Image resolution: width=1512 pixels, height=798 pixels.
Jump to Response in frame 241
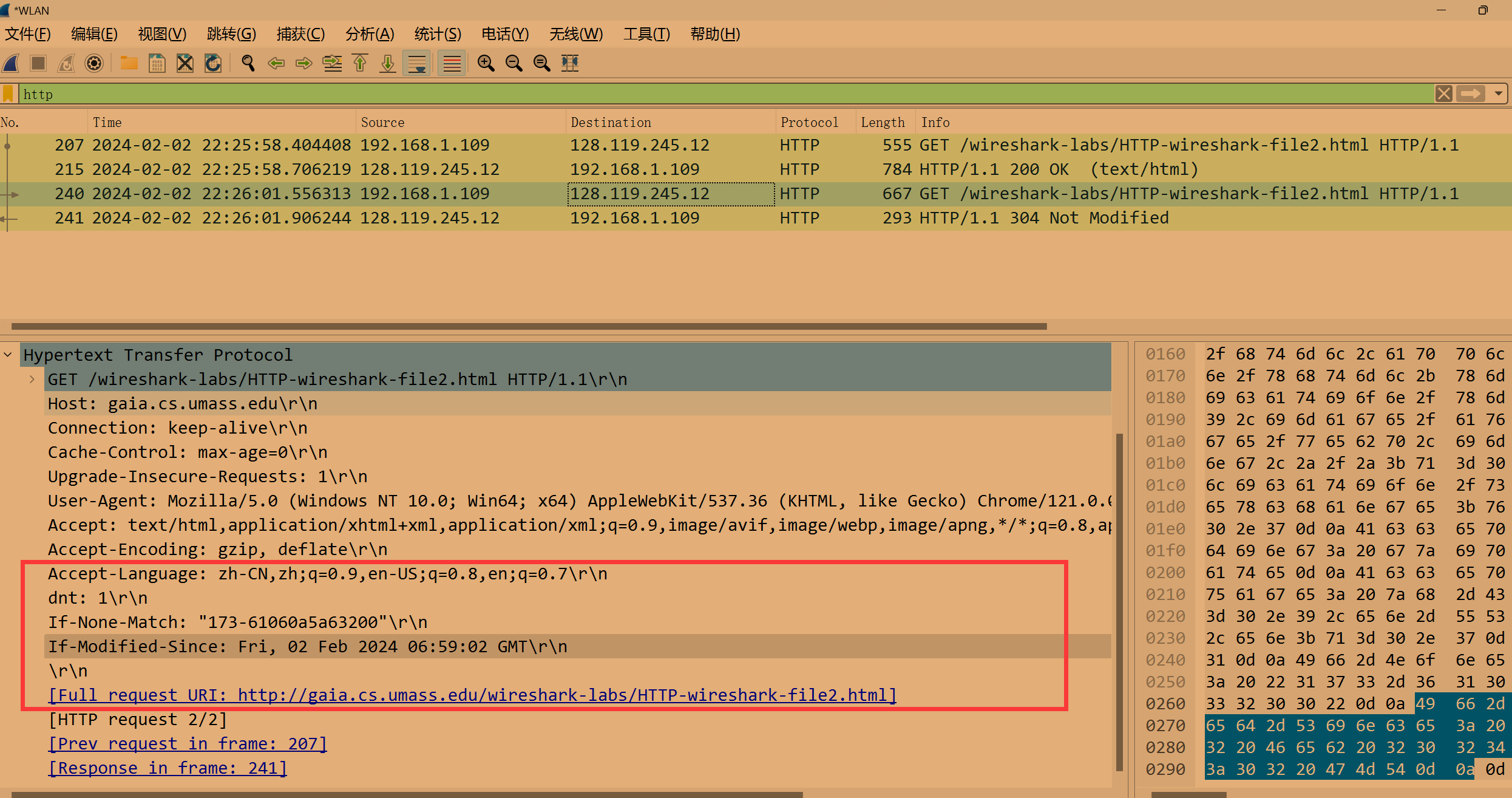click(168, 768)
